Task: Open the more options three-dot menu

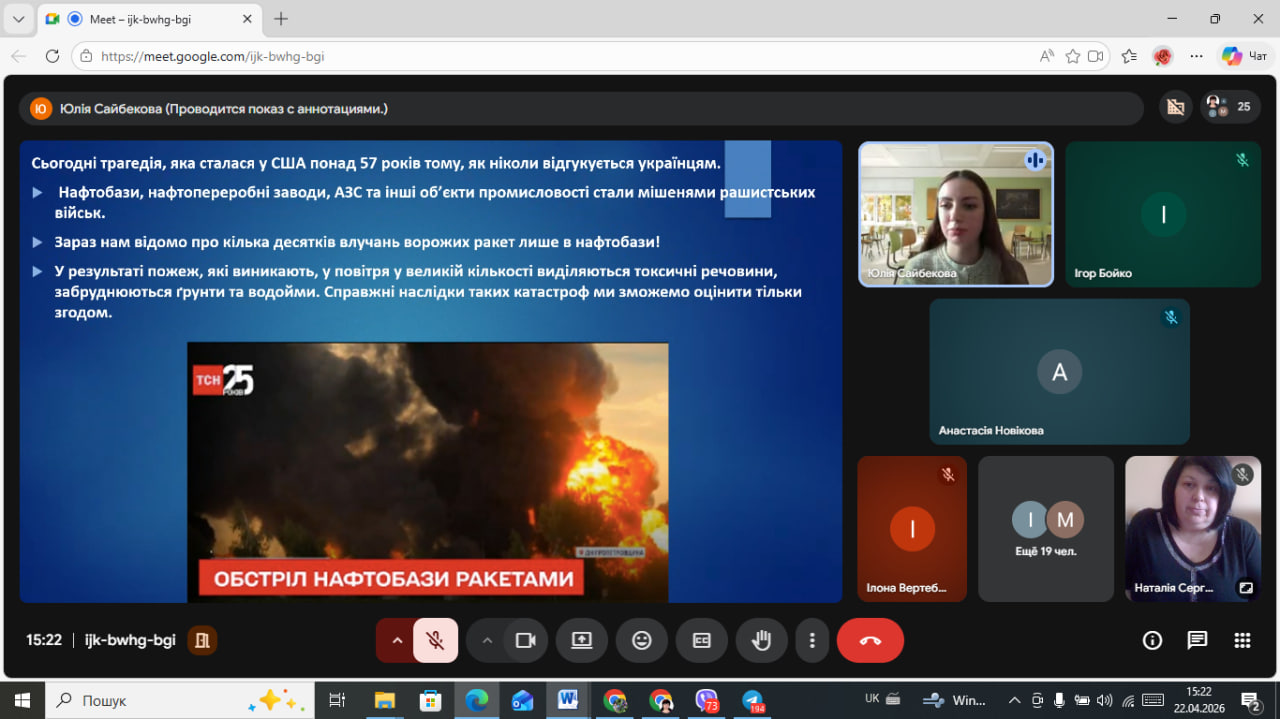Action: tap(812, 641)
